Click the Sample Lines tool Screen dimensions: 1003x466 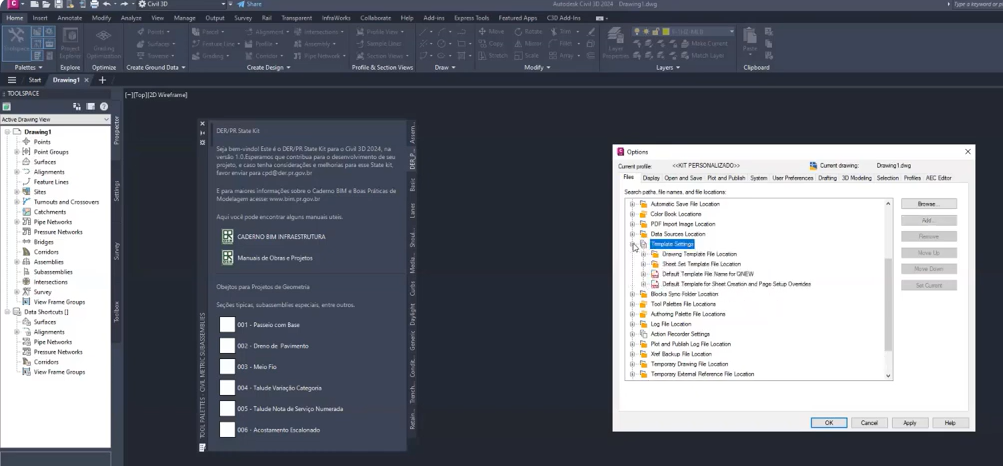379,43
